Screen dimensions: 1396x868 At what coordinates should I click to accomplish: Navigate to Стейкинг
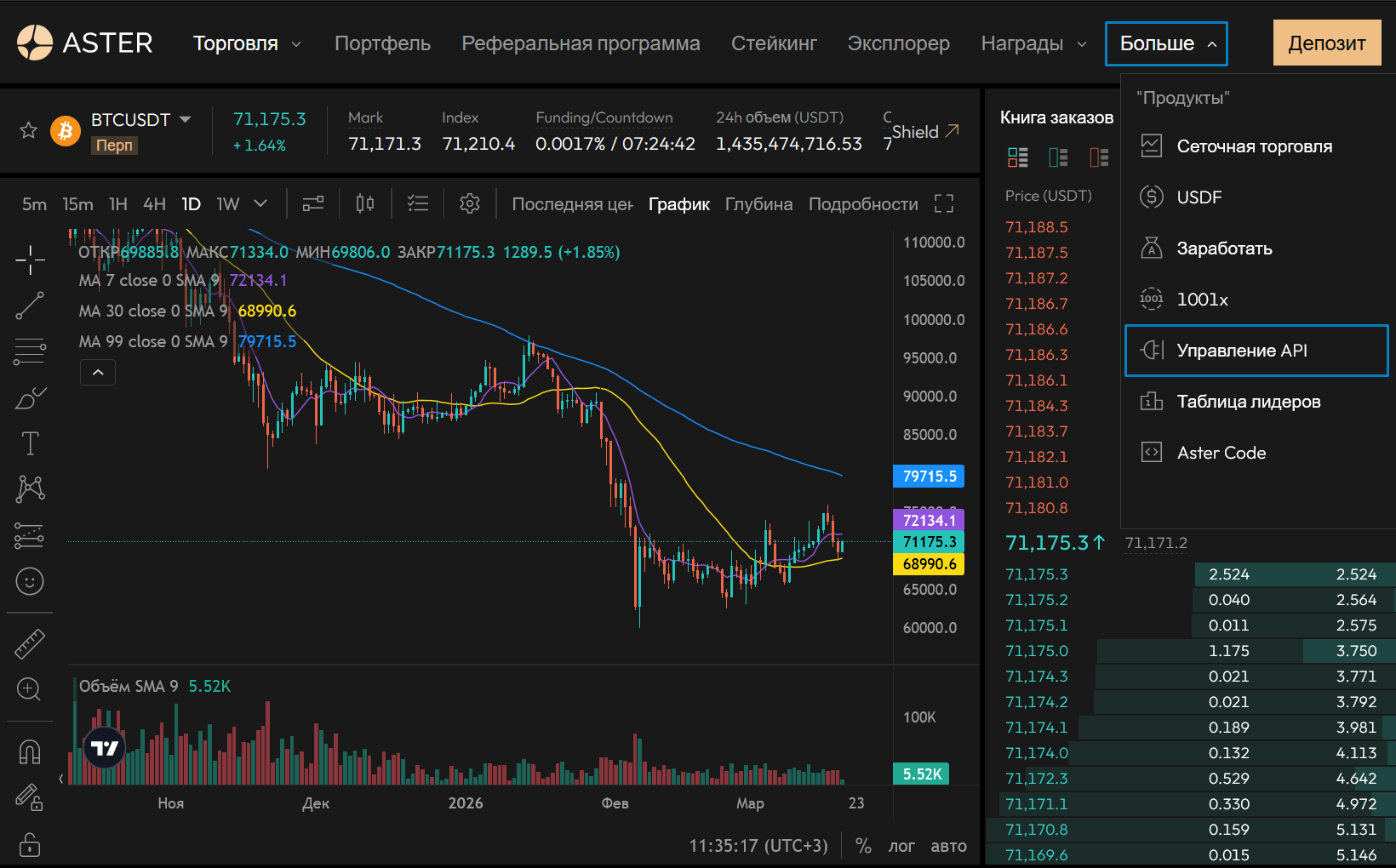tap(775, 43)
